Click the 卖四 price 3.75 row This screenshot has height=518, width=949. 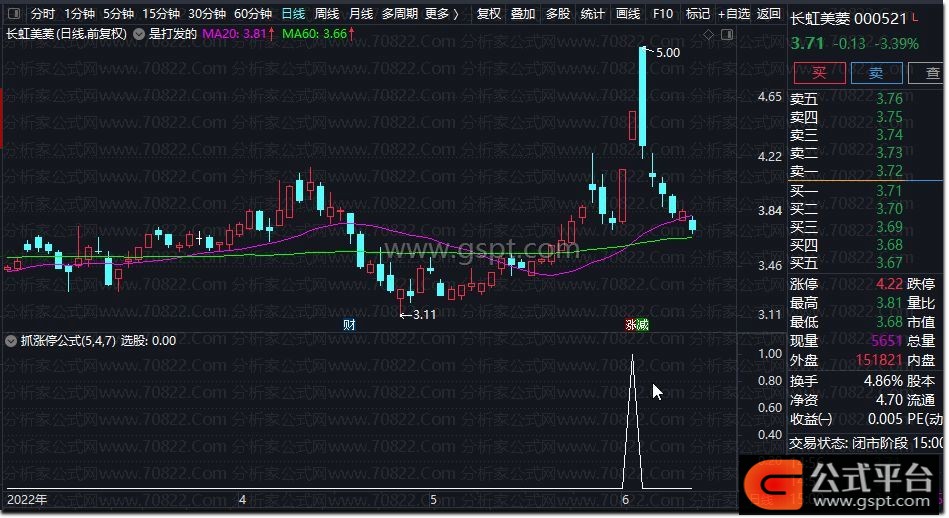[847, 117]
